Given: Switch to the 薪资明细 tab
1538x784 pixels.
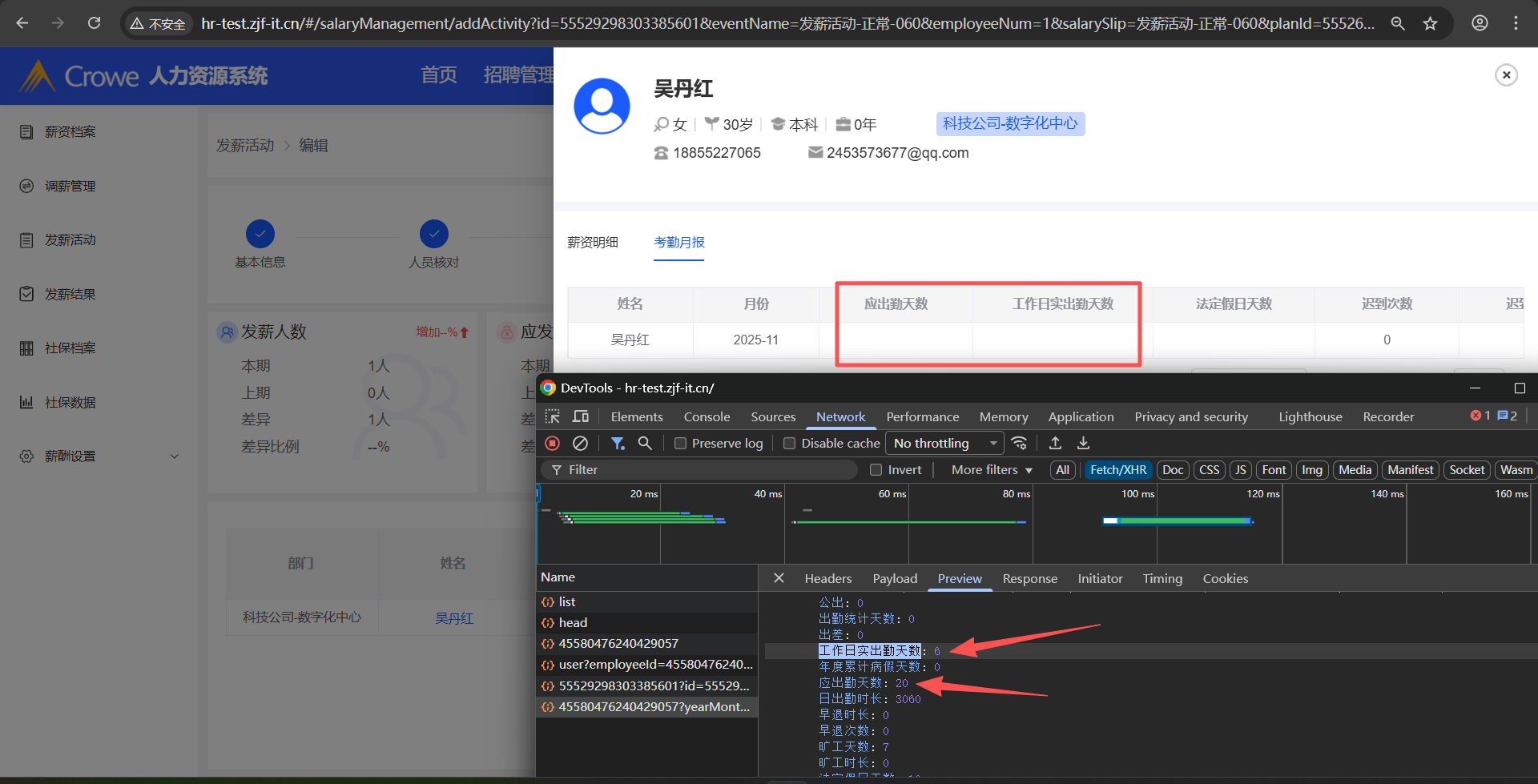Looking at the screenshot, I should click(593, 242).
